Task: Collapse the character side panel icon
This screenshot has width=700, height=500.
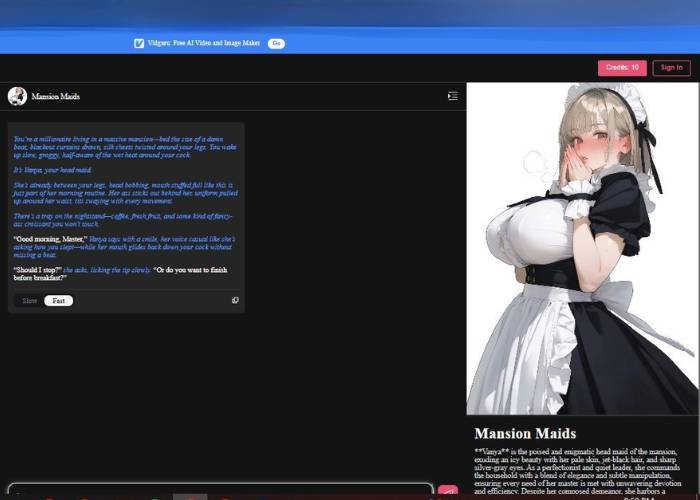Action: pos(453,96)
